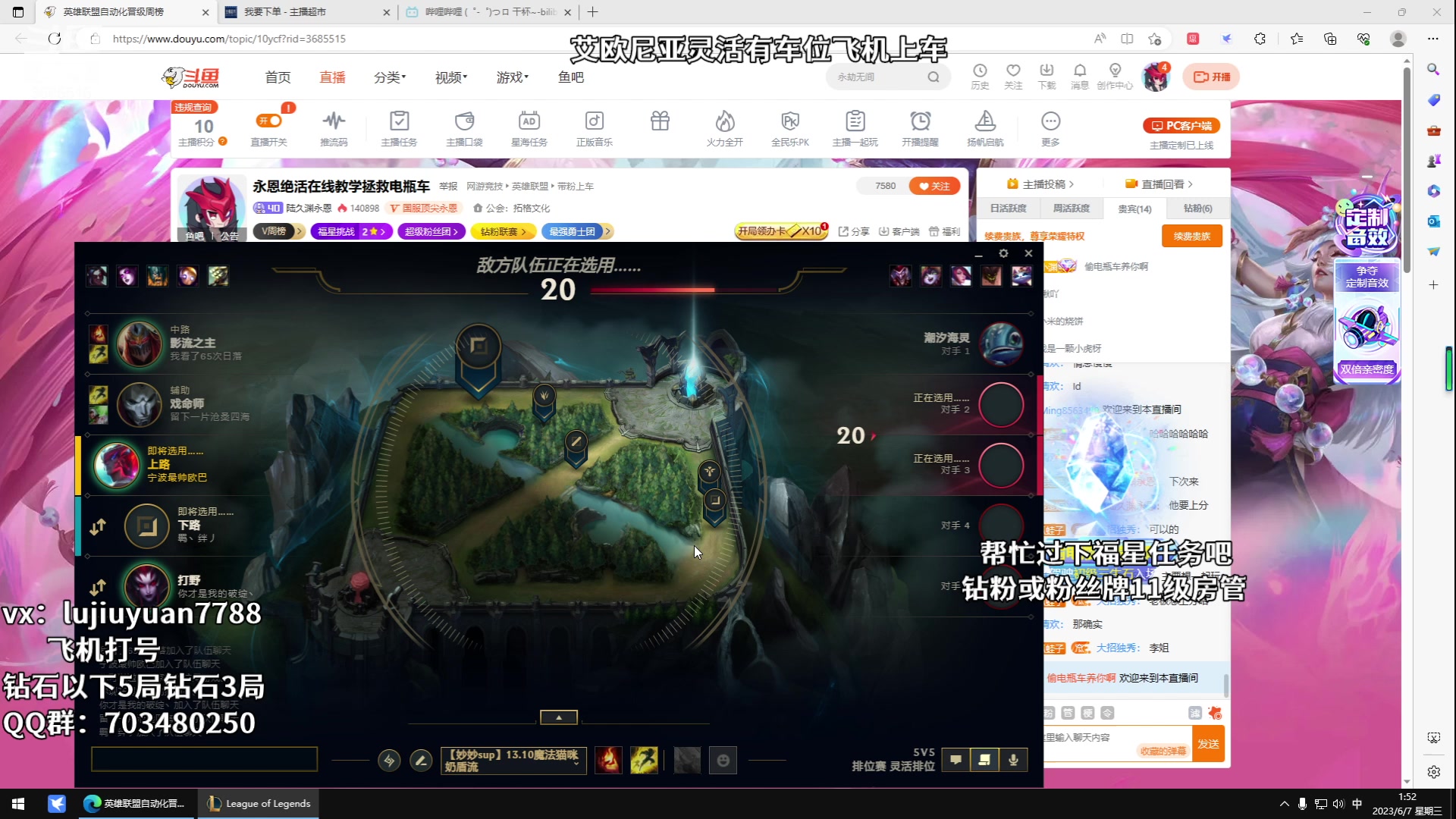The width and height of the screenshot is (1456, 819).
Task: Switch to 贵宾(14) tab
Action: pyautogui.click(x=1134, y=209)
